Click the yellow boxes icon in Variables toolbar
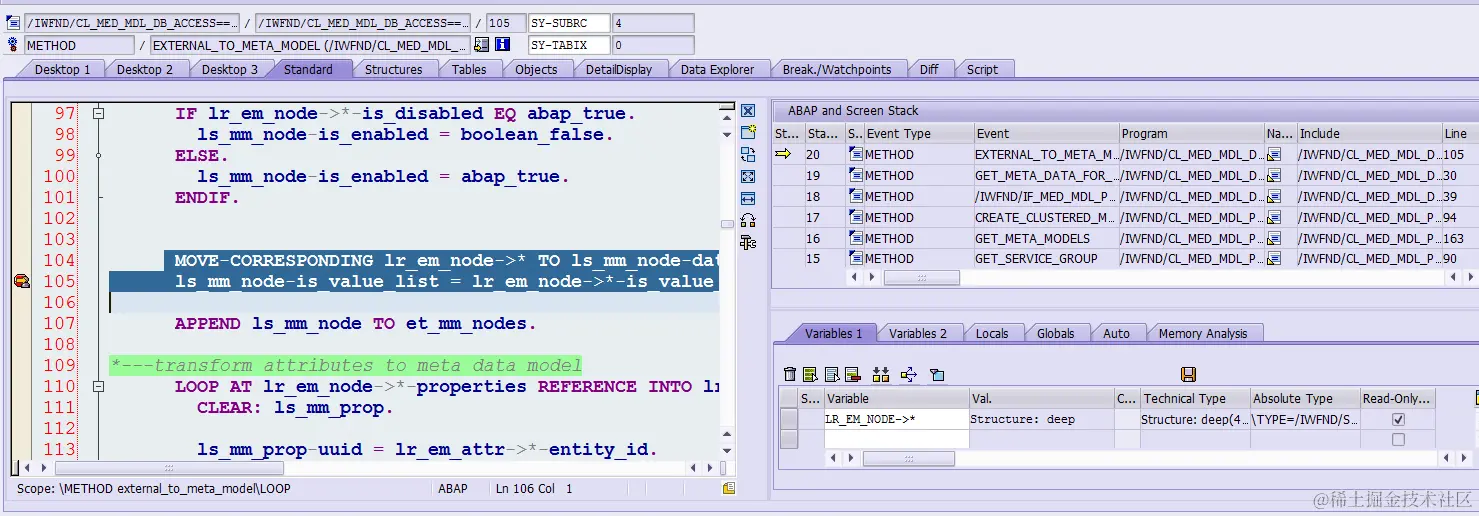 pos(881,374)
